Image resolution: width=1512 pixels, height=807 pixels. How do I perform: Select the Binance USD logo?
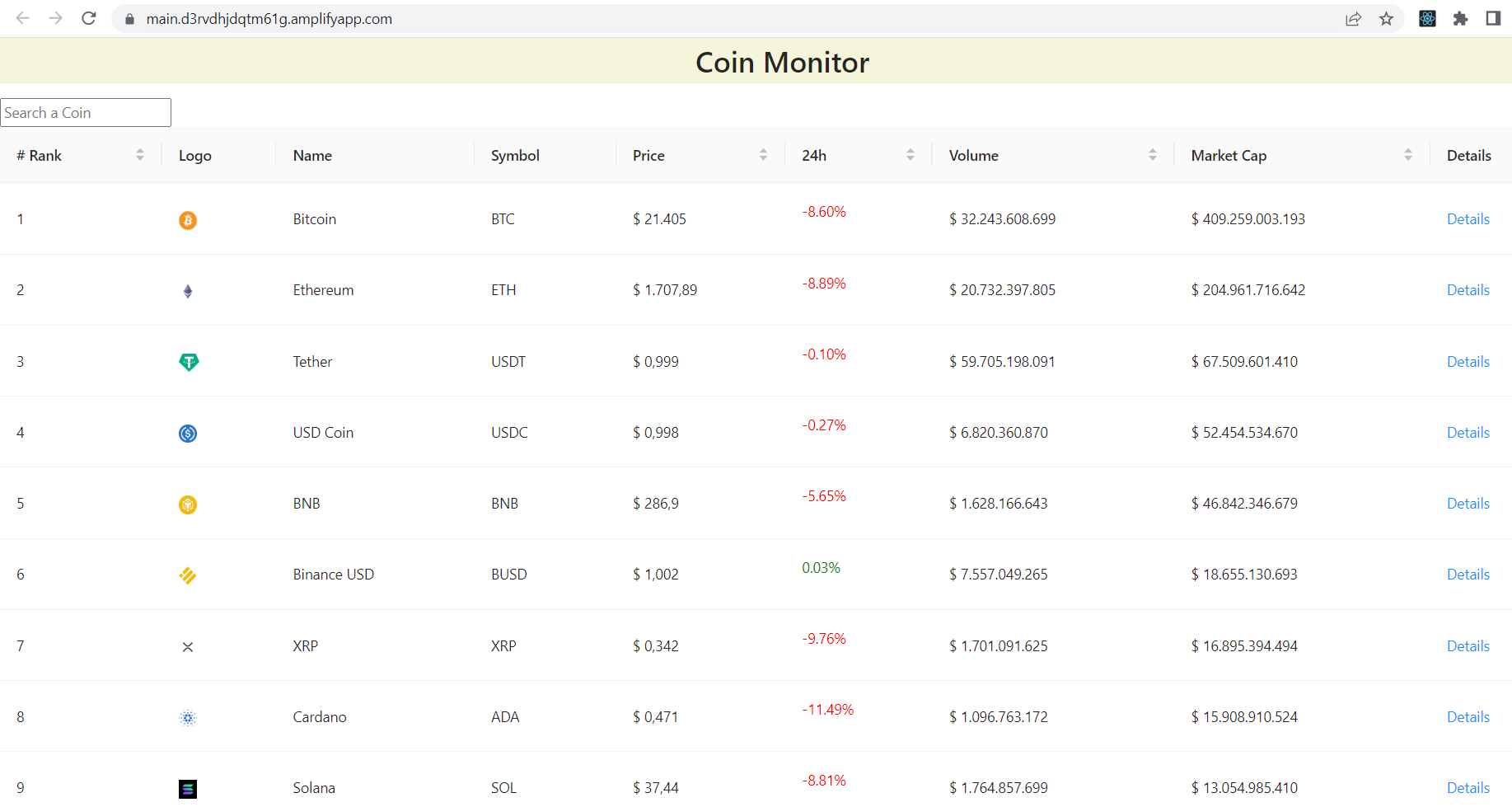point(187,575)
